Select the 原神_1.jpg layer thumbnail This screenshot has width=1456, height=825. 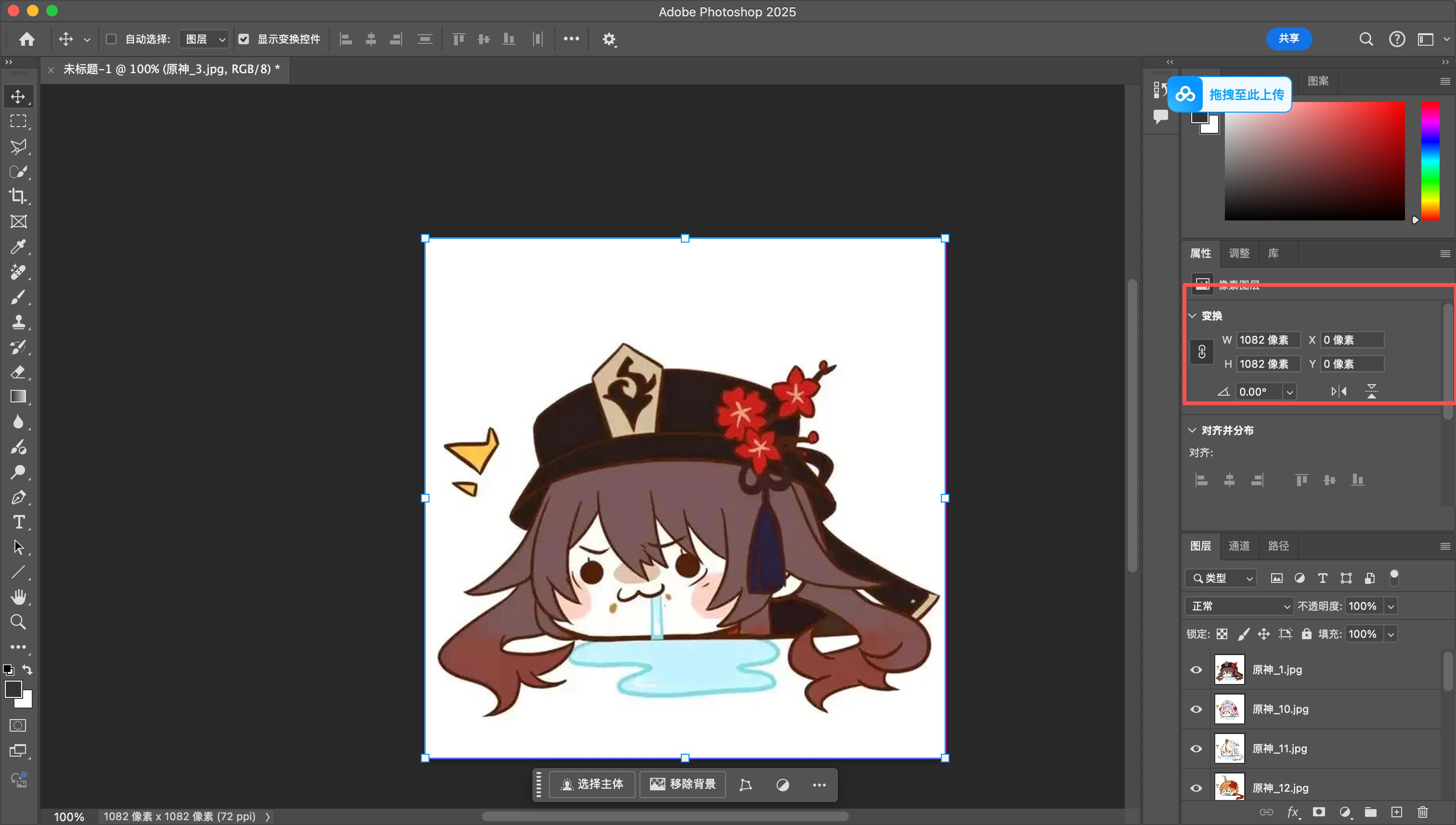(1229, 670)
